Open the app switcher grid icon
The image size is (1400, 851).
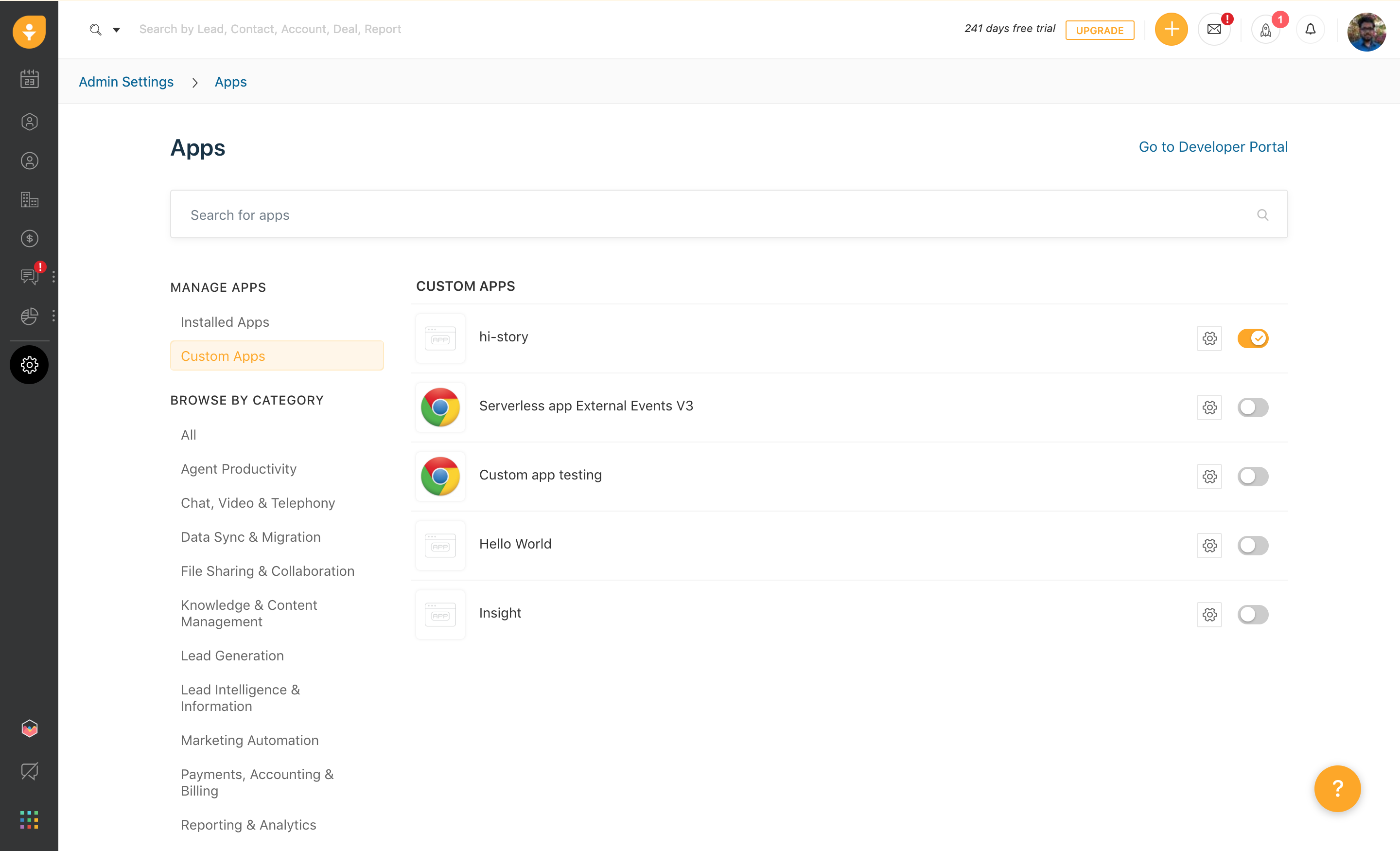click(29, 820)
